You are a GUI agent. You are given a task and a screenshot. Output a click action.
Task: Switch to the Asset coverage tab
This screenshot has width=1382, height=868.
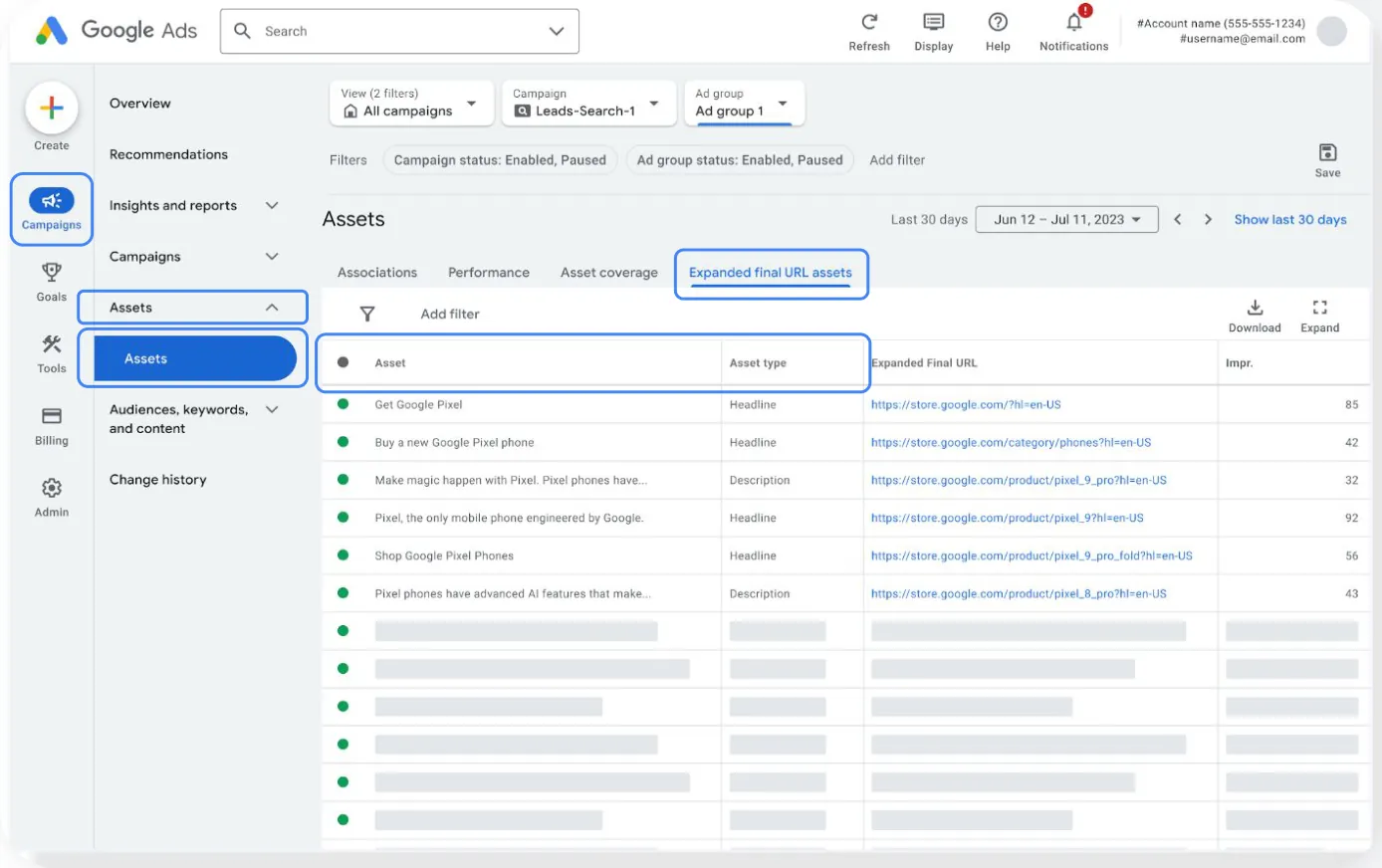click(x=609, y=272)
